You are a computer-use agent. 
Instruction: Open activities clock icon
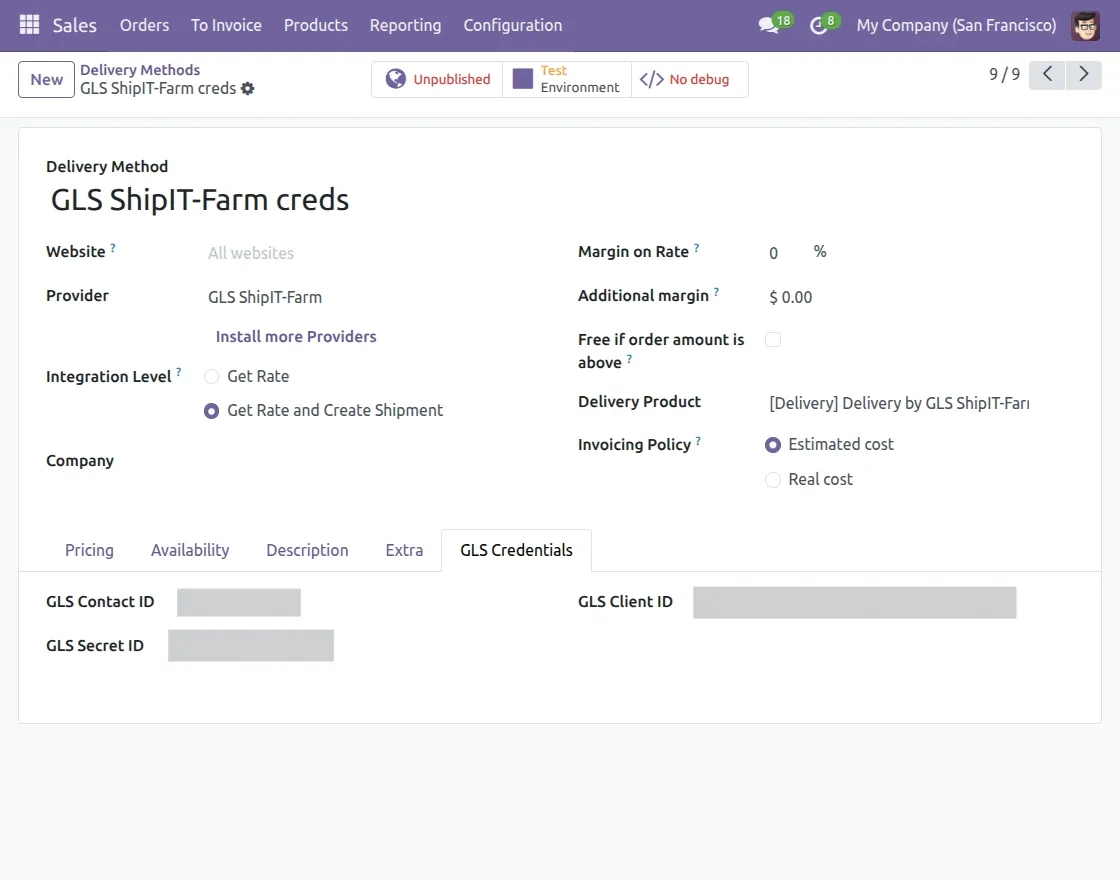[x=819, y=26]
